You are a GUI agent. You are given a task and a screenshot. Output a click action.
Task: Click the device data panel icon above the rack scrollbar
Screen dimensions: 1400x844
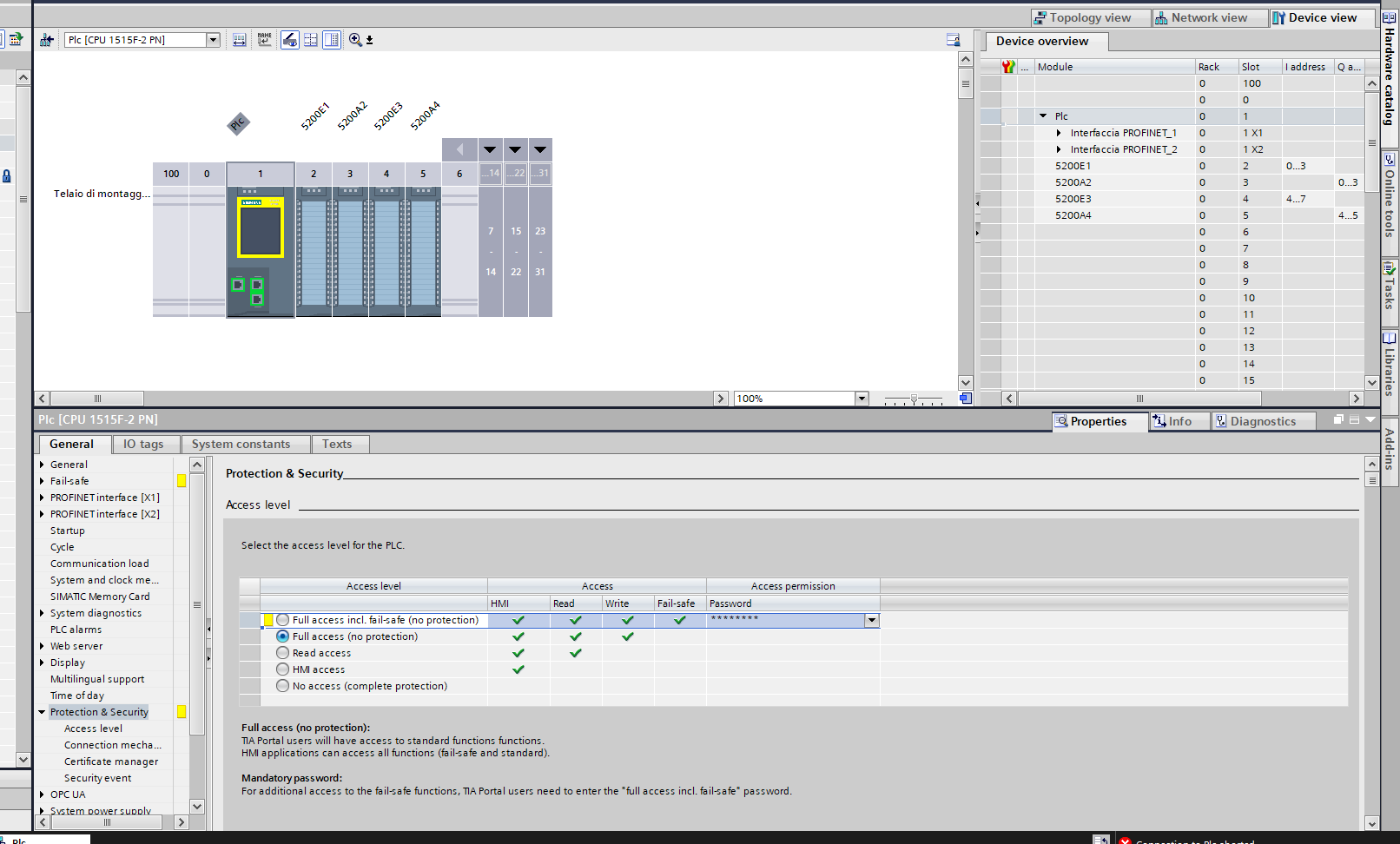953,40
